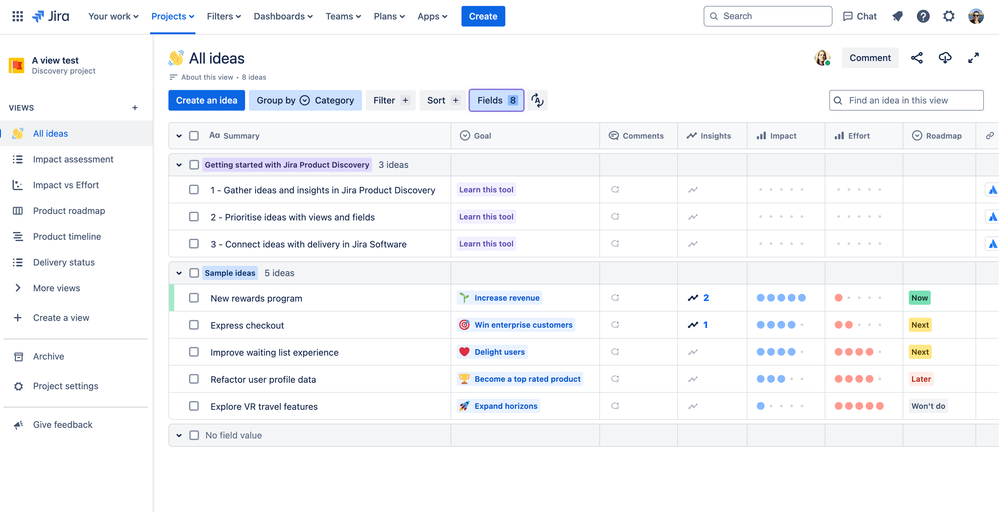Open the Impact assessment view
Screen dimensions: 999x512
[76, 160]
